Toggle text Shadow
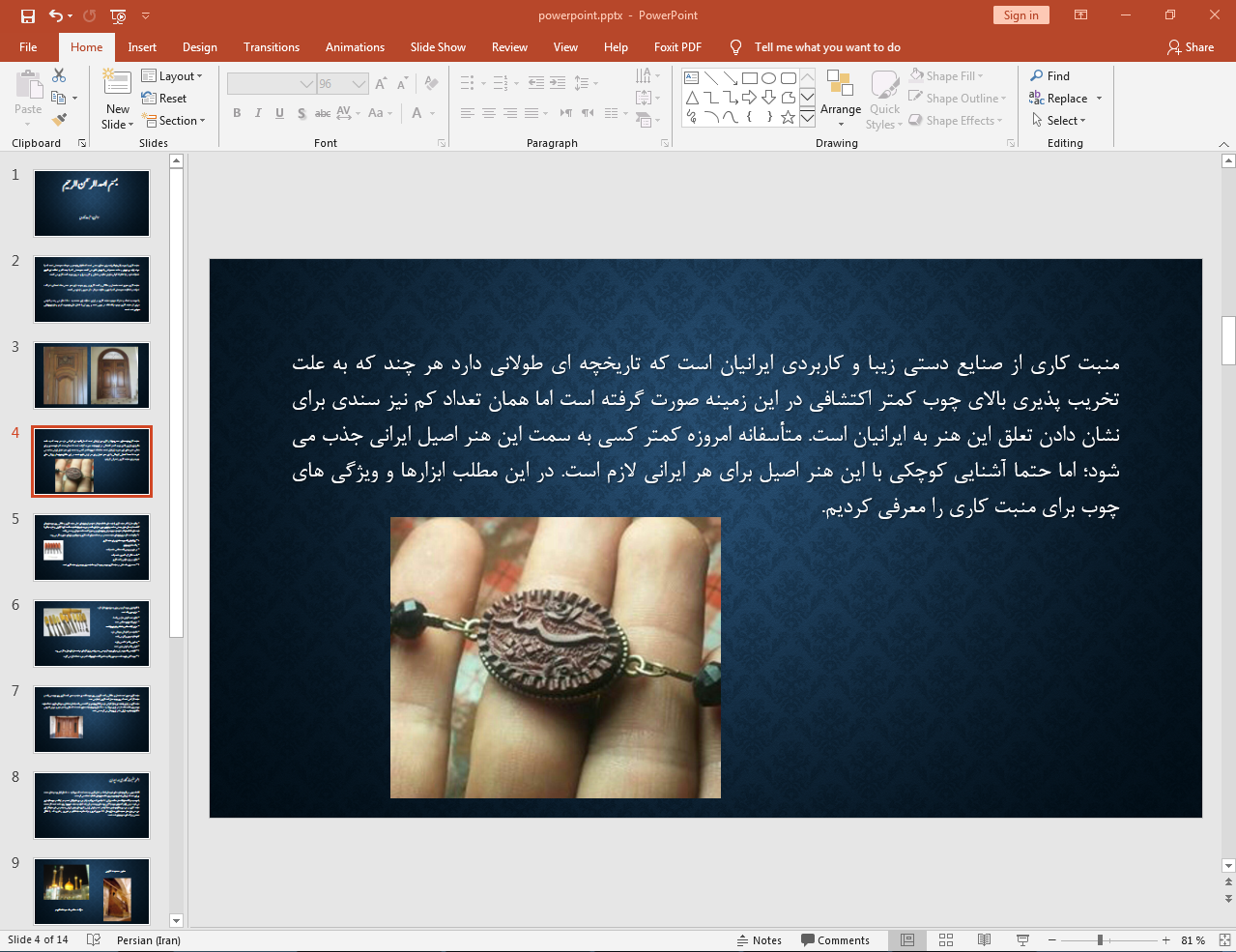Screen dimensions: 1236x952 [x=302, y=113]
